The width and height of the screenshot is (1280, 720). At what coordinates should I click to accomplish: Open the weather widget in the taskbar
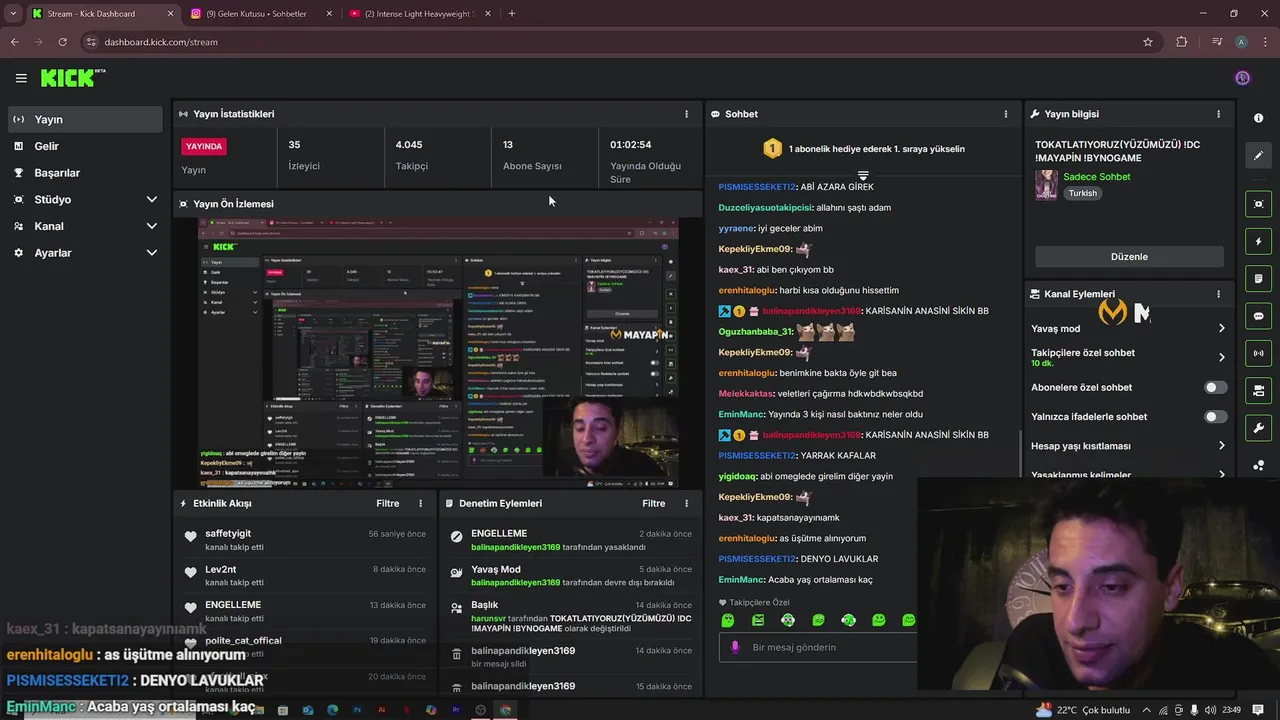tap(1085, 710)
